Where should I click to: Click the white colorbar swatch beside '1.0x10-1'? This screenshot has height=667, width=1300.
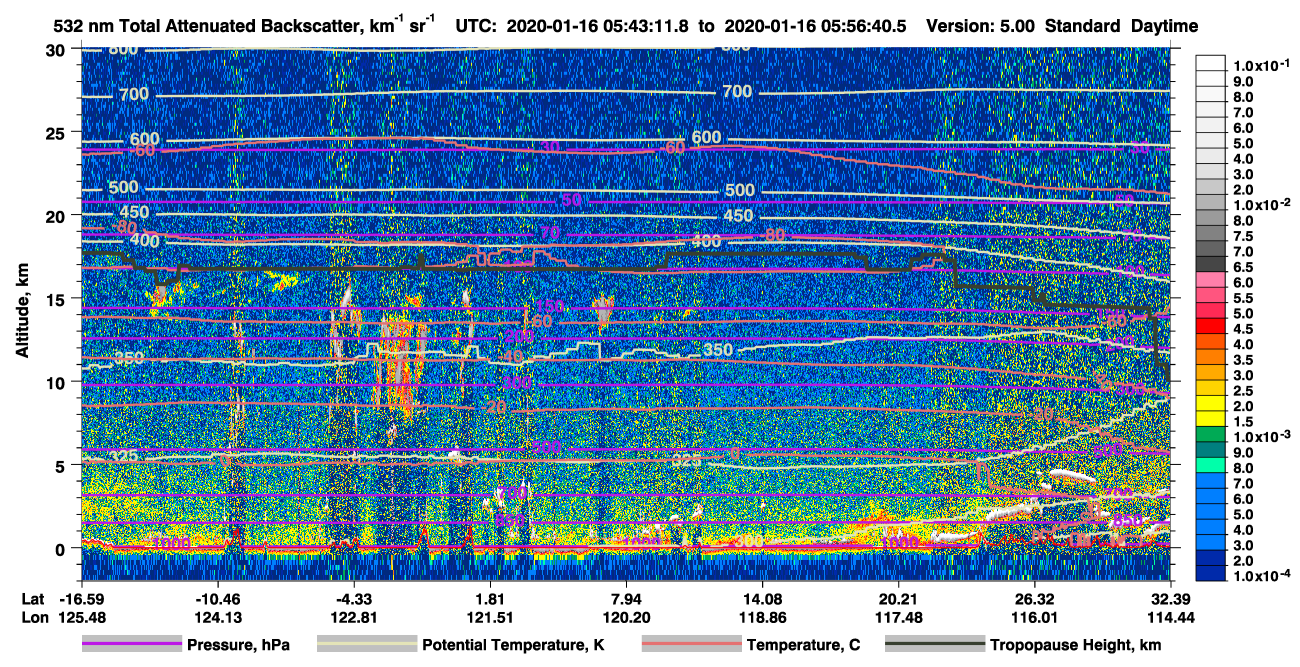[x=1213, y=63]
